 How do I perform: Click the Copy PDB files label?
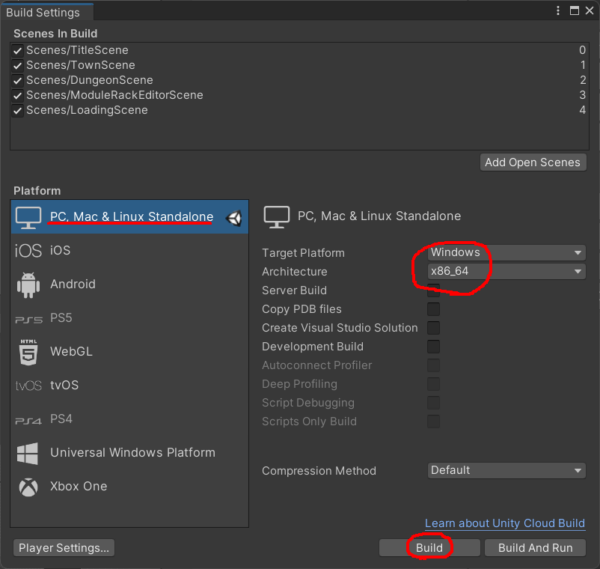pos(302,309)
